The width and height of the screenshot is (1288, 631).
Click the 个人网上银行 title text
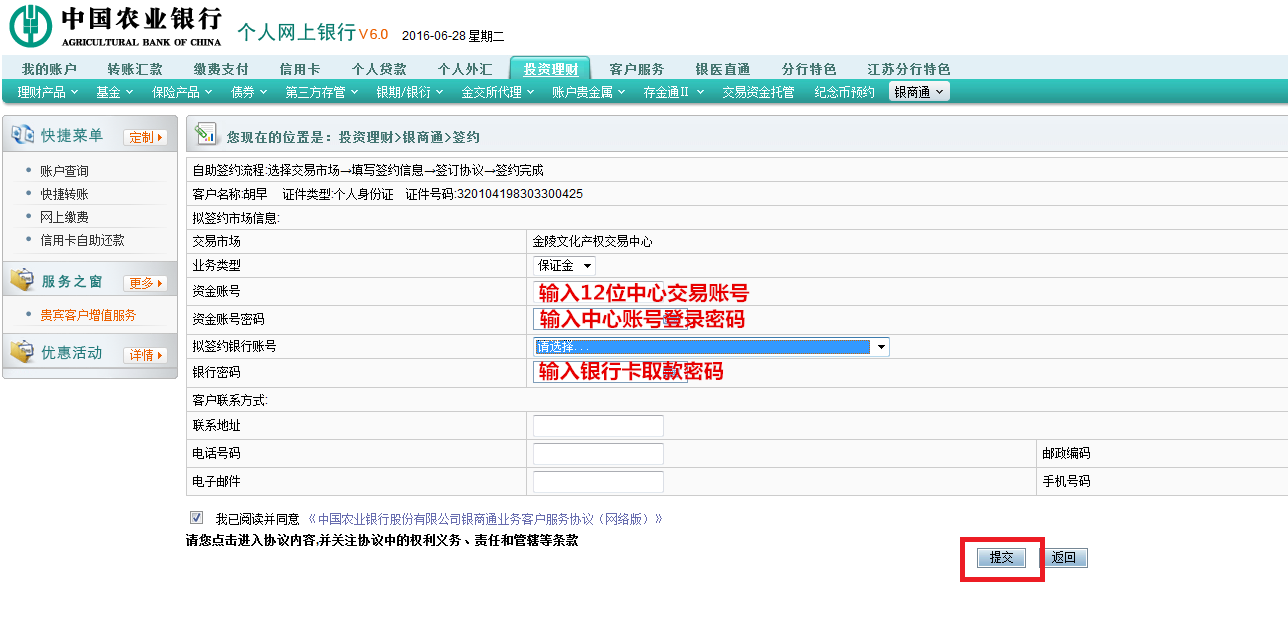point(296,32)
